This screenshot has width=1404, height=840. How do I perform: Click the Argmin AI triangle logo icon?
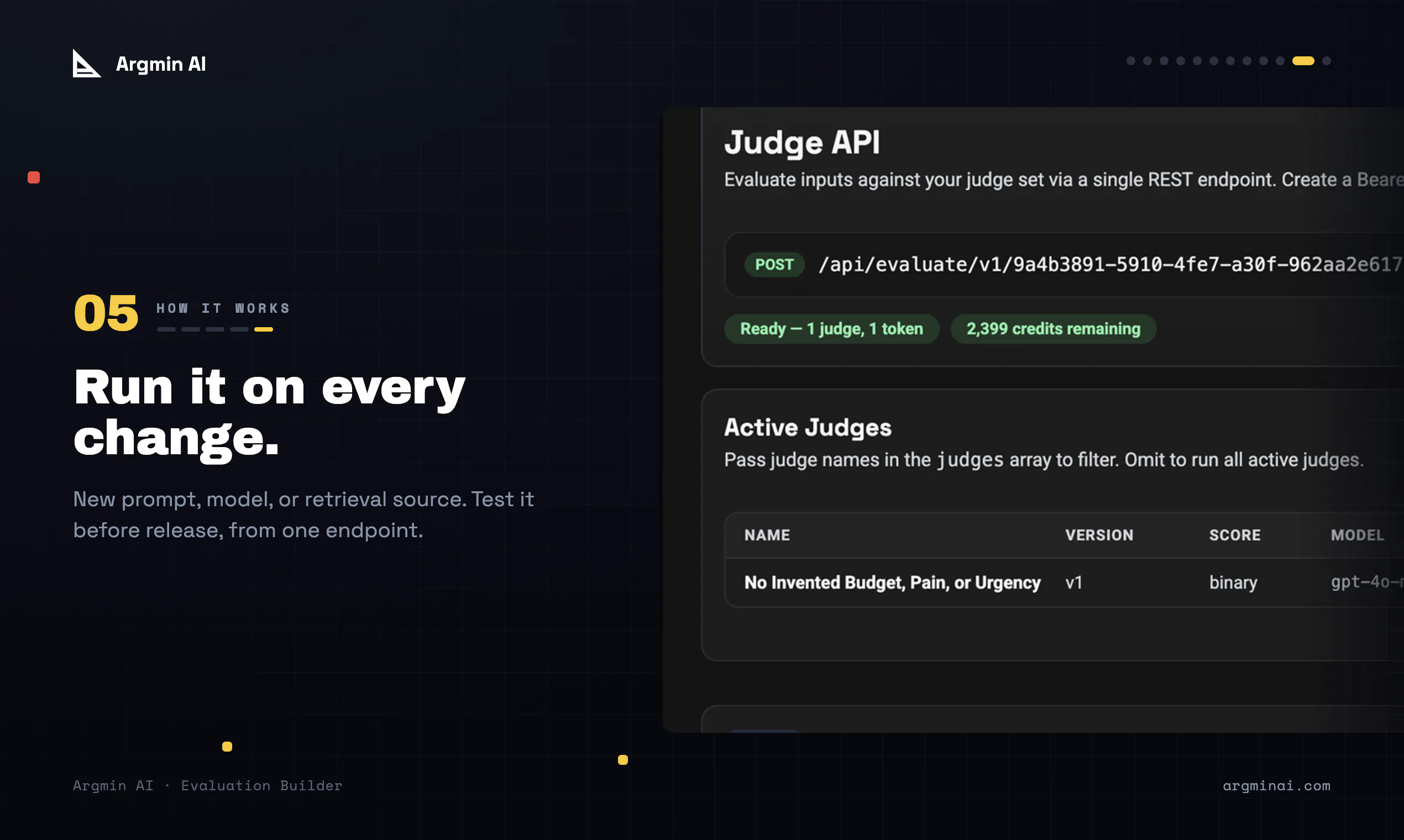[x=87, y=64]
